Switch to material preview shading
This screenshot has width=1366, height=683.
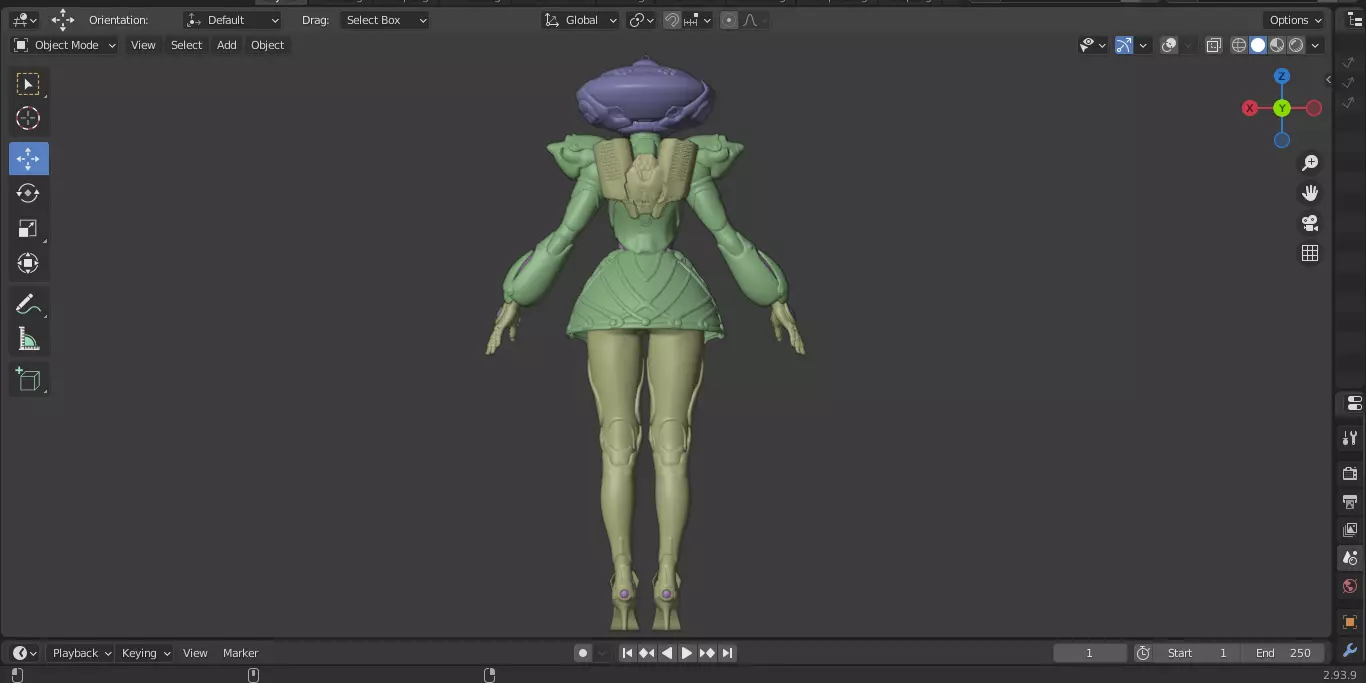tap(1277, 45)
